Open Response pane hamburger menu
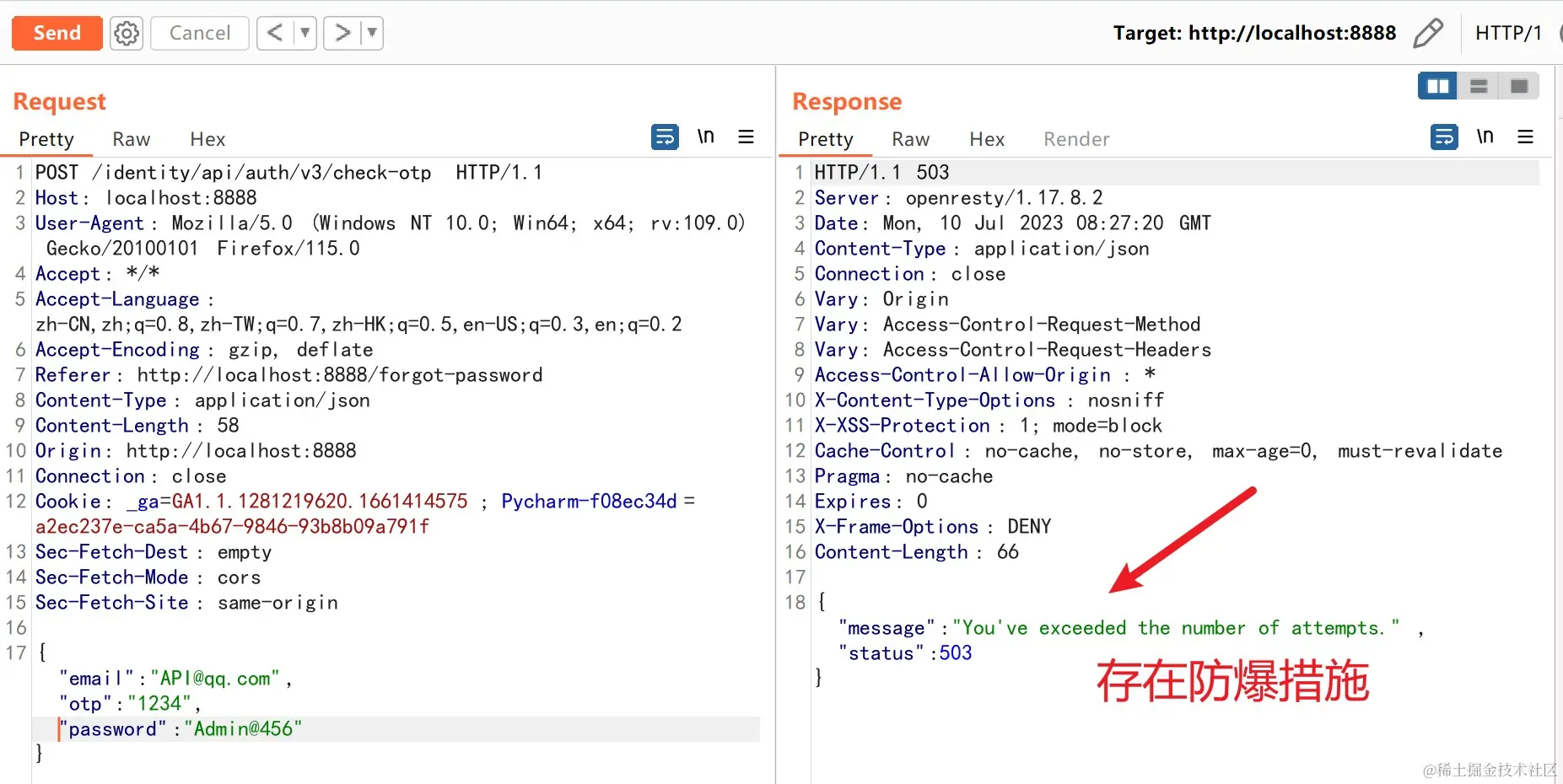 click(x=1525, y=137)
